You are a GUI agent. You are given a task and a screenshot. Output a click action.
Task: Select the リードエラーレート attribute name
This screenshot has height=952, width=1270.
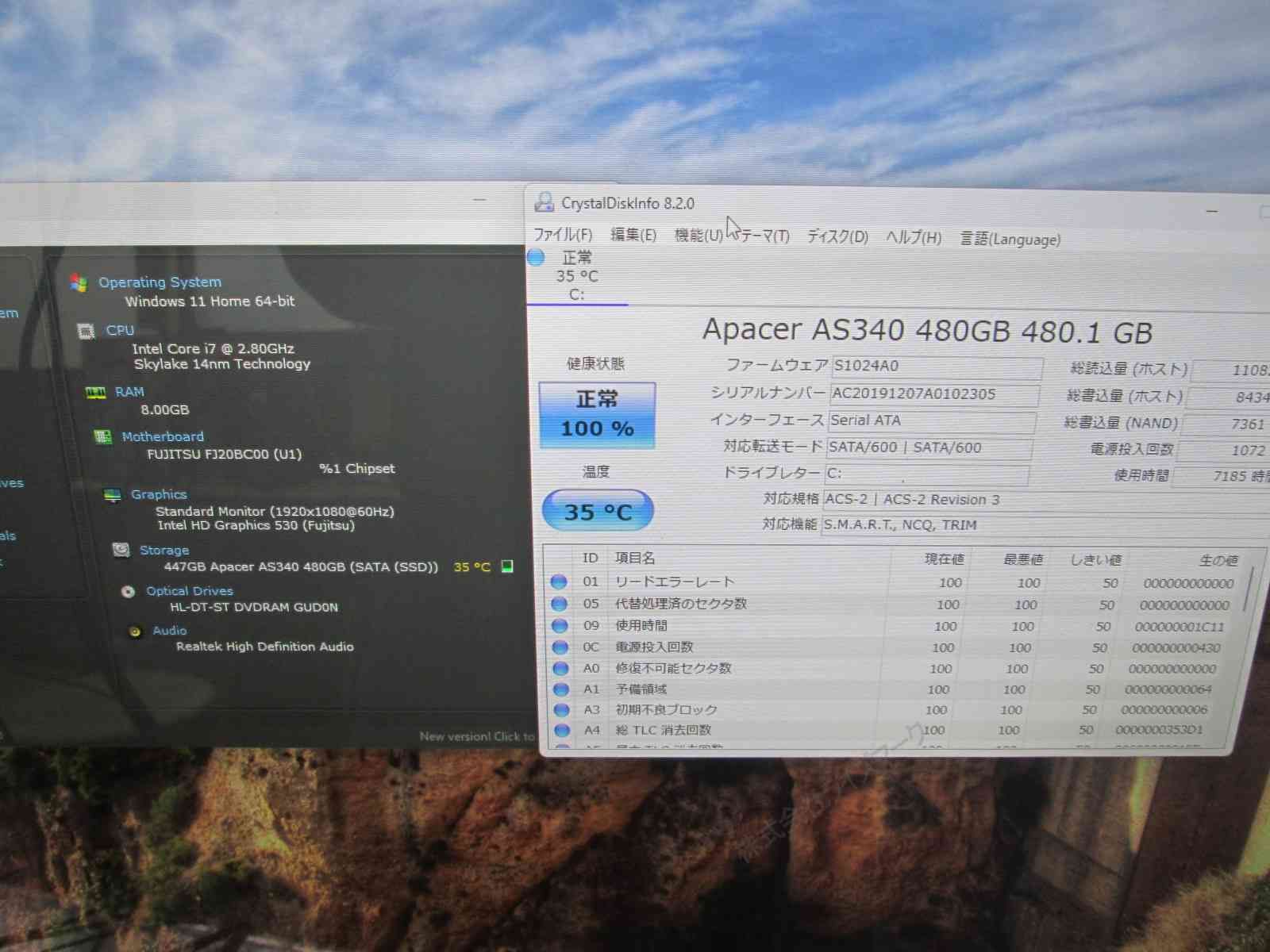click(x=675, y=582)
